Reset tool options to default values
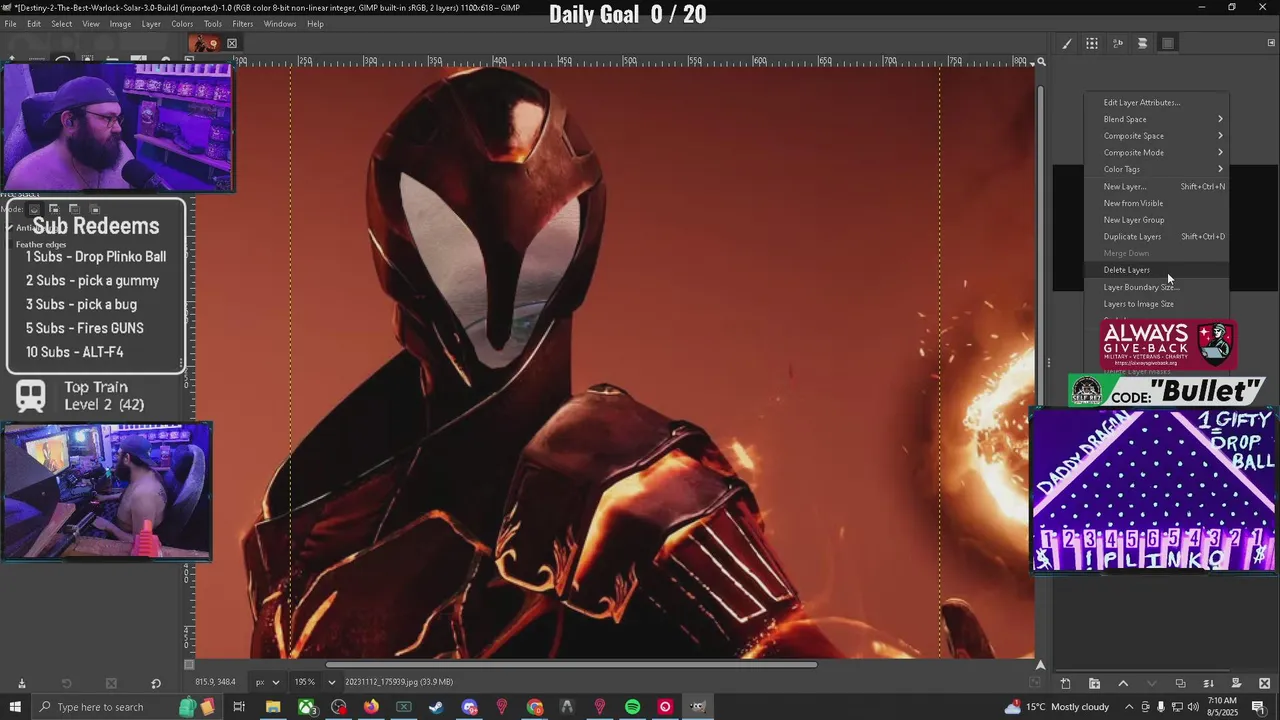Viewport: 1280px width, 720px height. 156,683
